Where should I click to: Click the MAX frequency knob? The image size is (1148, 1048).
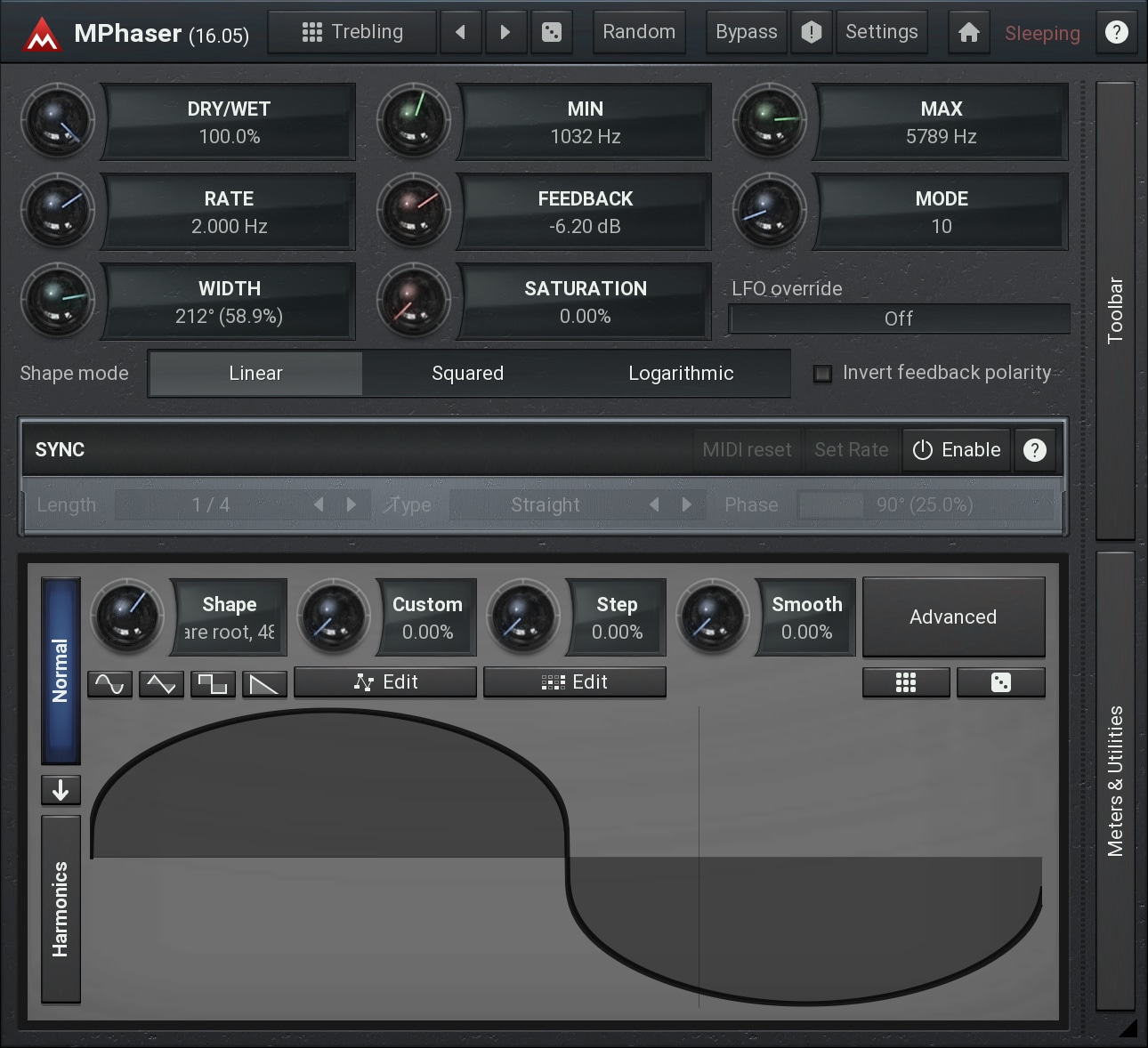(x=770, y=122)
